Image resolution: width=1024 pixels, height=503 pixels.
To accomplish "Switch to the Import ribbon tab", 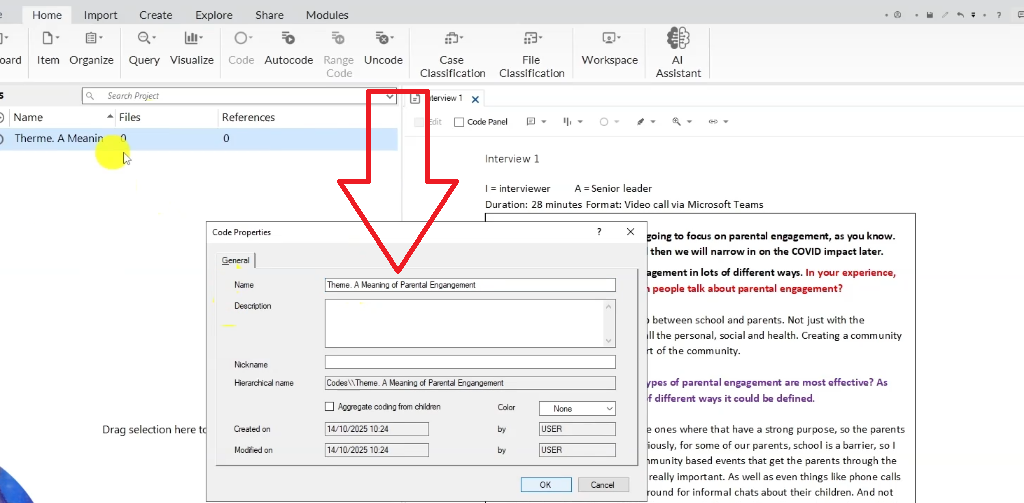I will 100,15.
